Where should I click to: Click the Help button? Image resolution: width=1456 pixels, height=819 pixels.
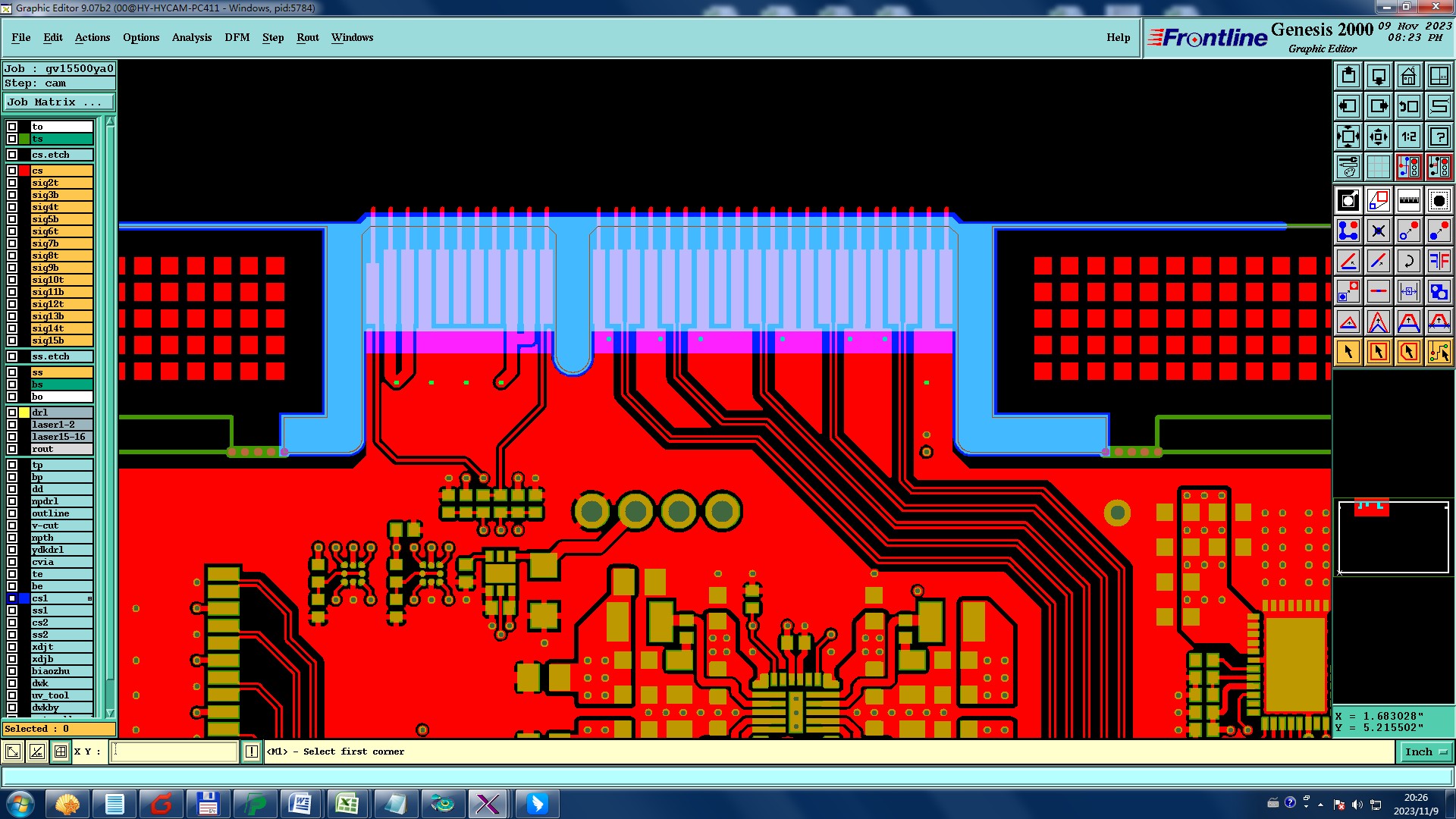coord(1118,37)
